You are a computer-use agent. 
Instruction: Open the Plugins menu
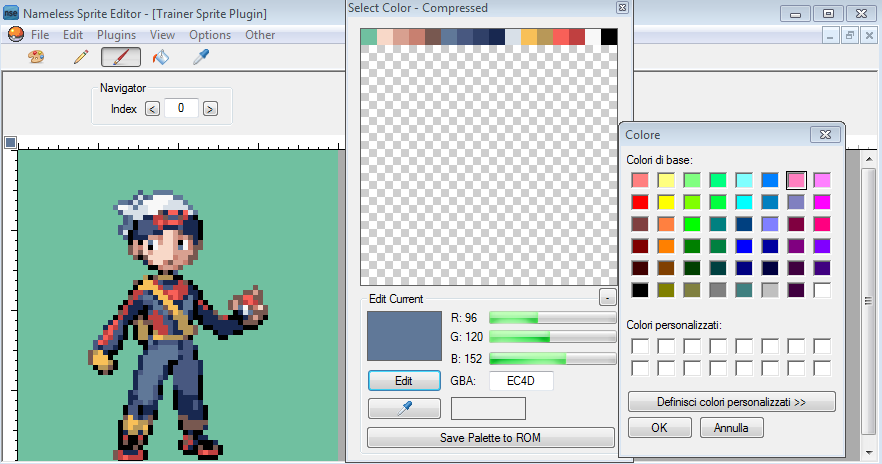pyautogui.click(x=116, y=35)
